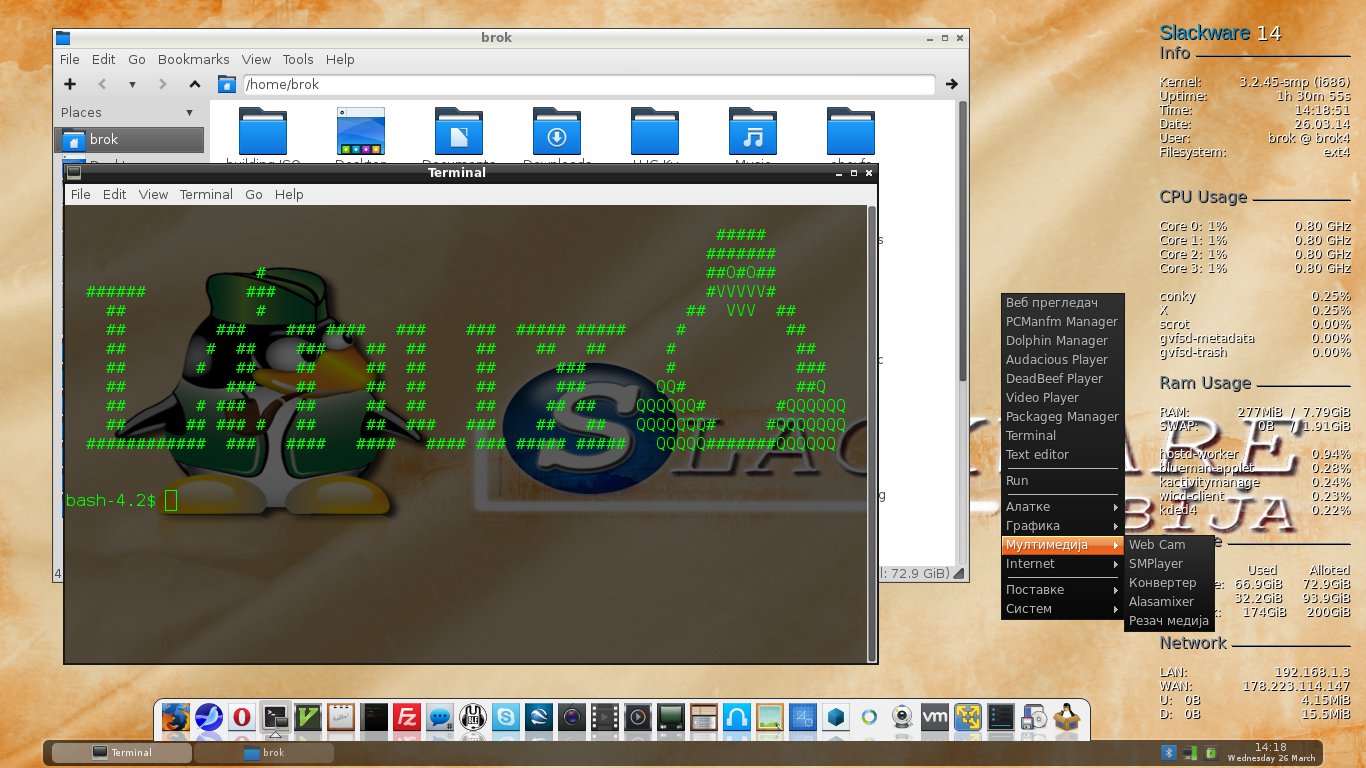Image resolution: width=1366 pixels, height=768 pixels.
Task: Switch to Terminal taskbar button
Action: (121, 753)
